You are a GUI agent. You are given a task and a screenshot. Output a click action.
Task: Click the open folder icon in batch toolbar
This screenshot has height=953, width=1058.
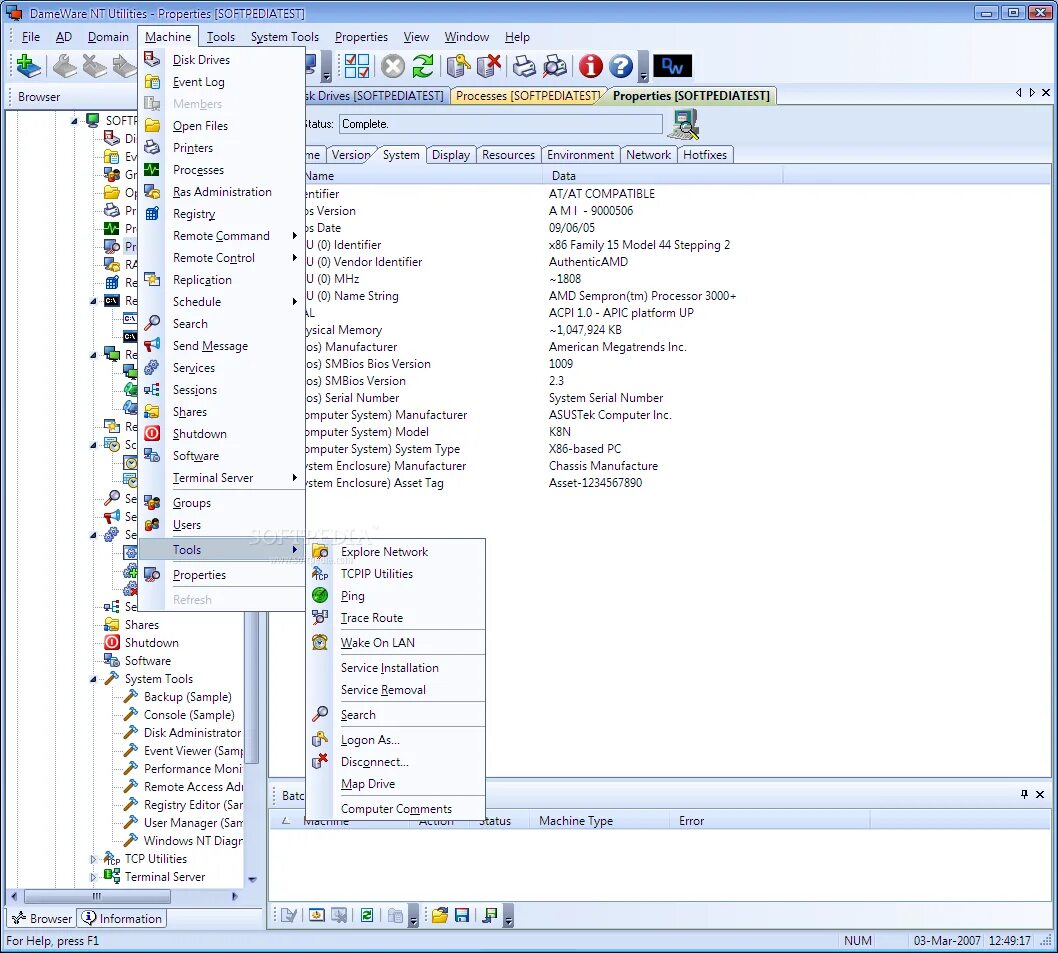tap(440, 915)
